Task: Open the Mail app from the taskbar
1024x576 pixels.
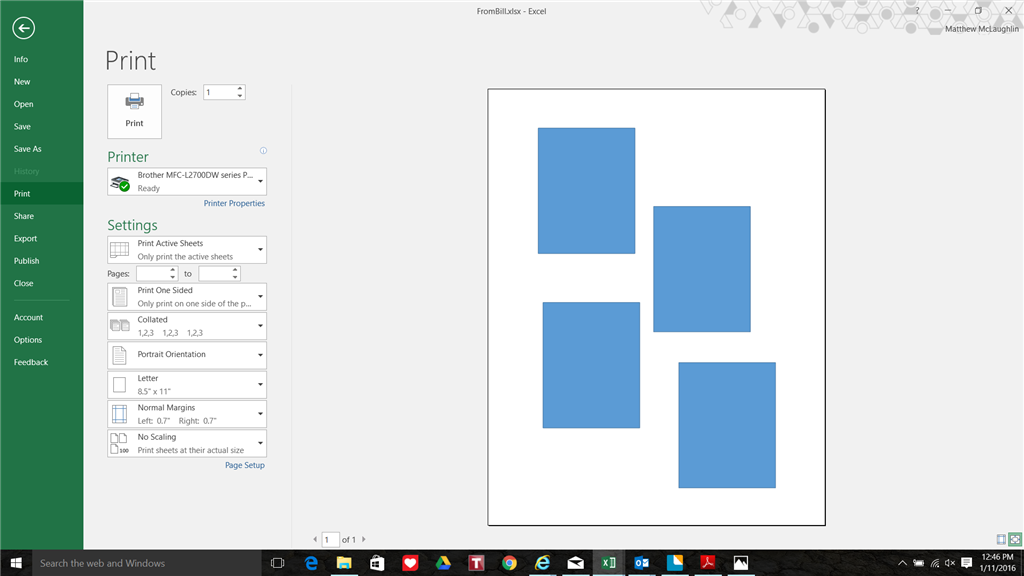Action: pyautogui.click(x=575, y=563)
